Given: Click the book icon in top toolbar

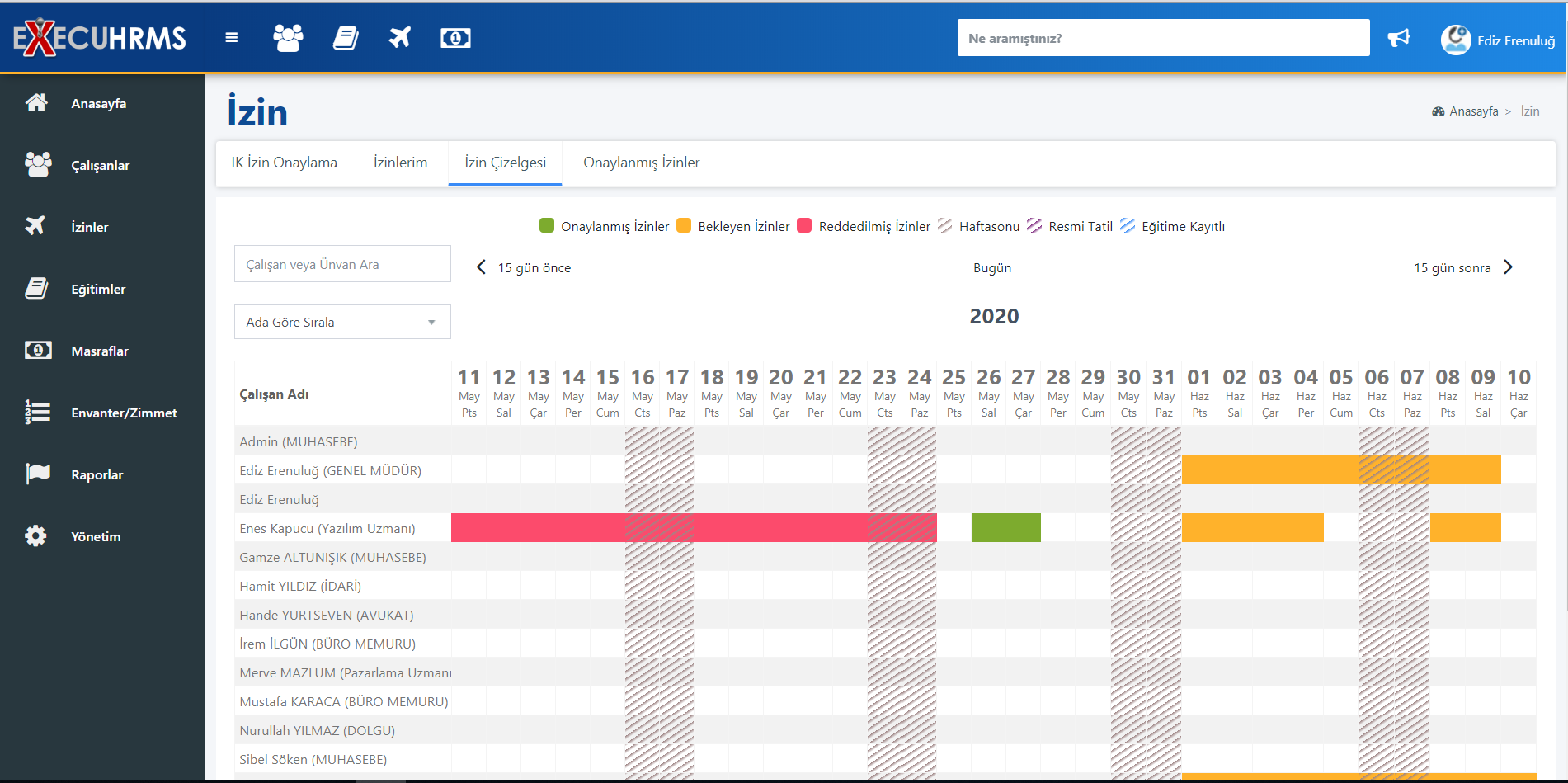Looking at the screenshot, I should (x=346, y=38).
